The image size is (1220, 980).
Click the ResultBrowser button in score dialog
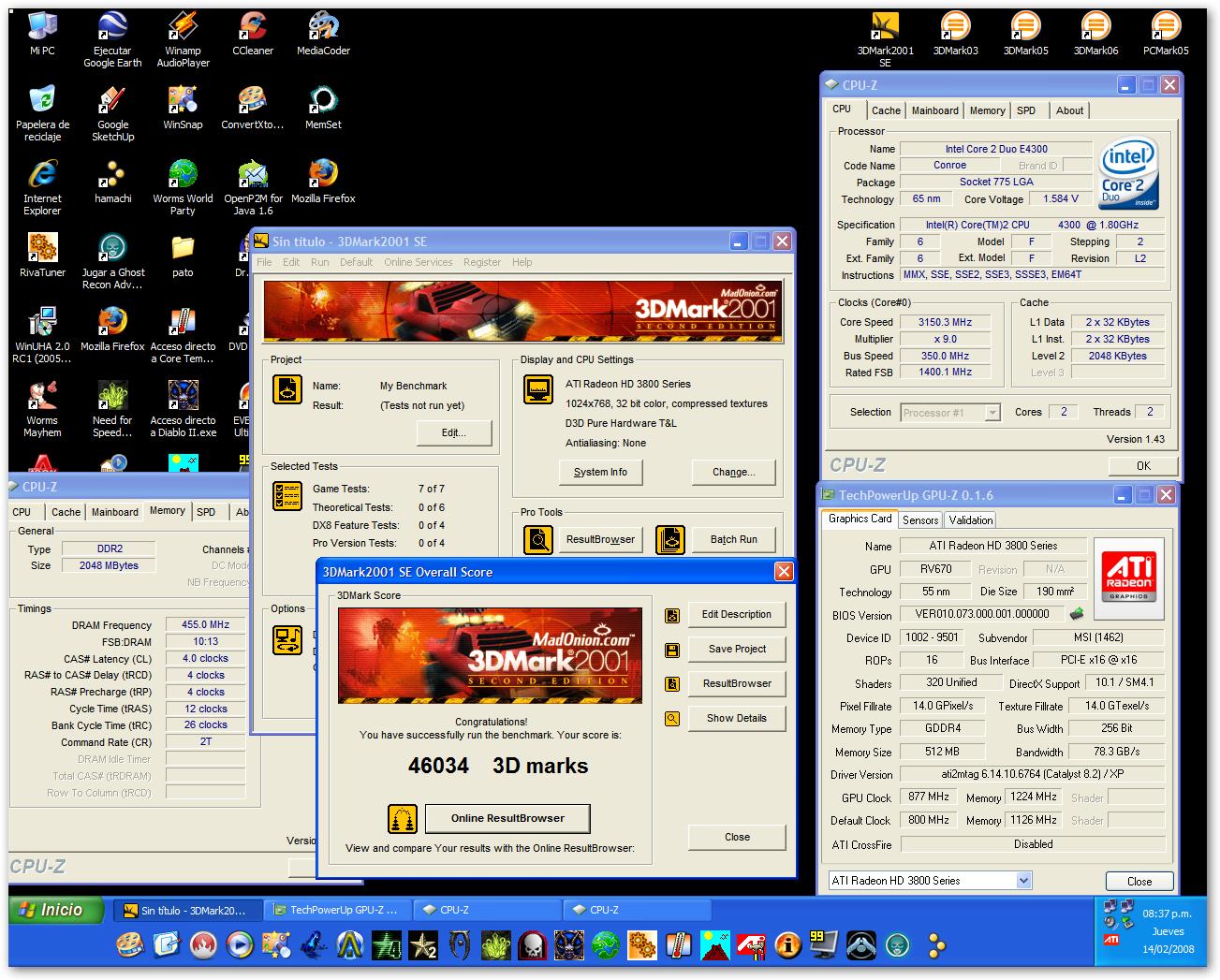tap(737, 683)
